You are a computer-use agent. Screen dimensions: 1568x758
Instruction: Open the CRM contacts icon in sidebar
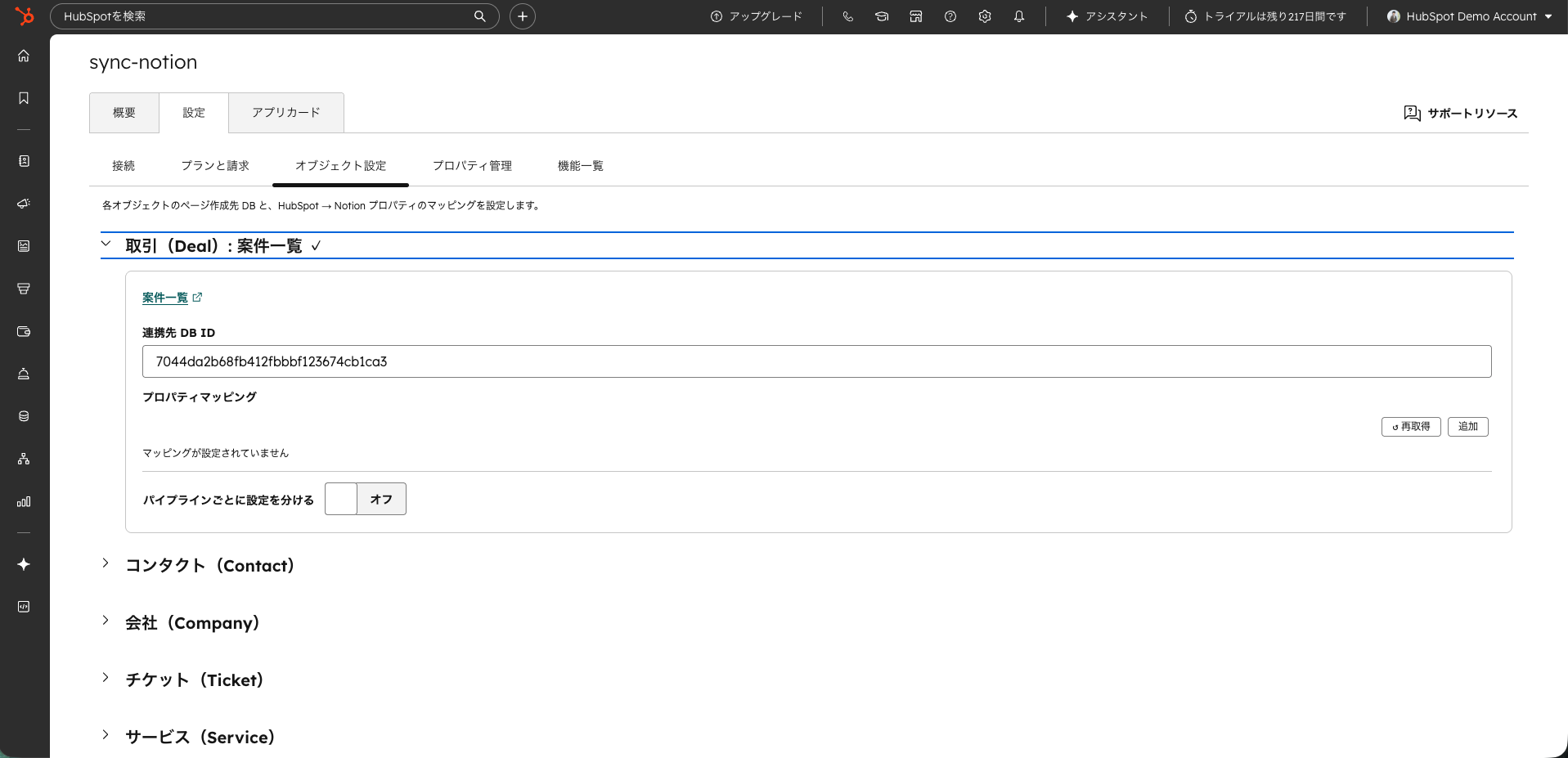pos(24,161)
